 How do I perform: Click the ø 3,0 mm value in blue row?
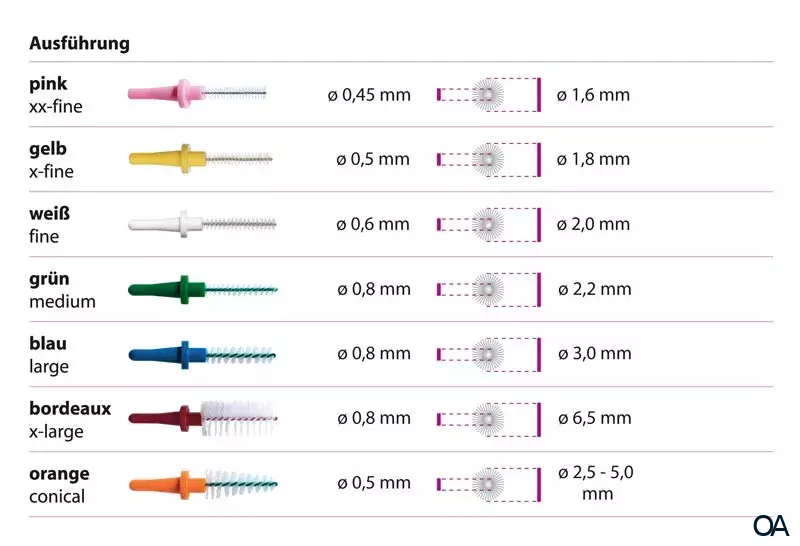(x=594, y=353)
